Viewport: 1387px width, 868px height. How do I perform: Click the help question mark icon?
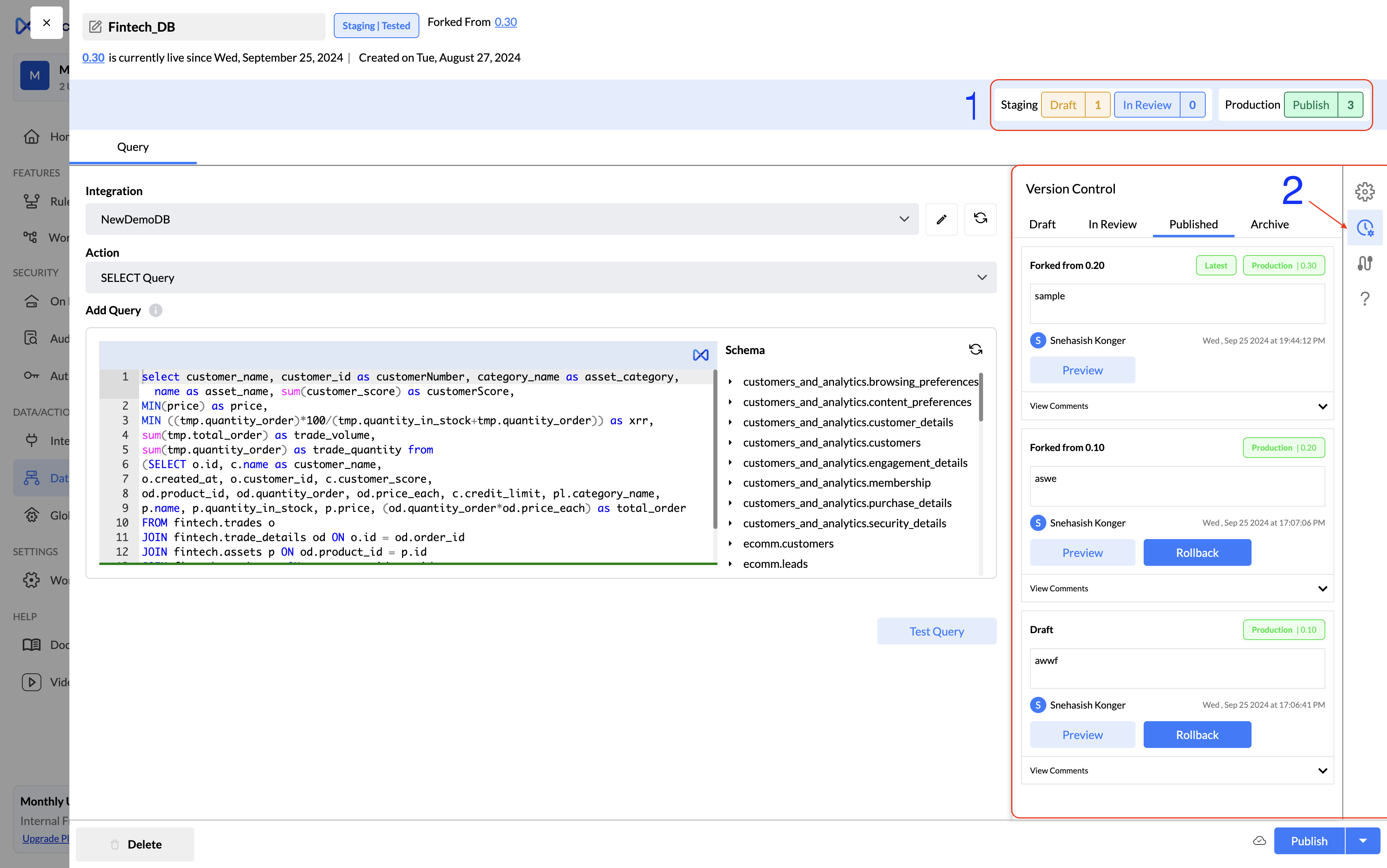coord(1365,299)
